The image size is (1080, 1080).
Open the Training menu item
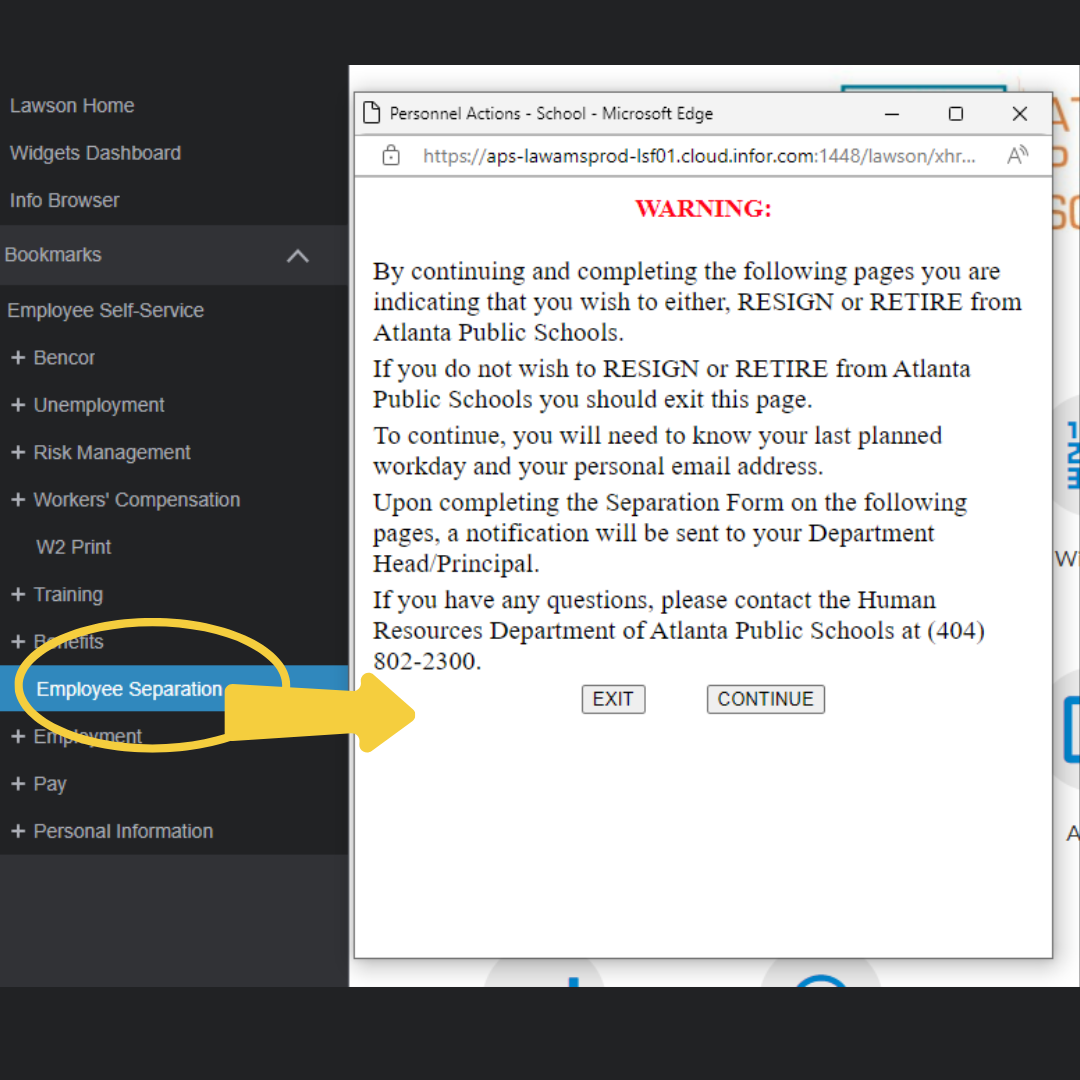tap(68, 594)
